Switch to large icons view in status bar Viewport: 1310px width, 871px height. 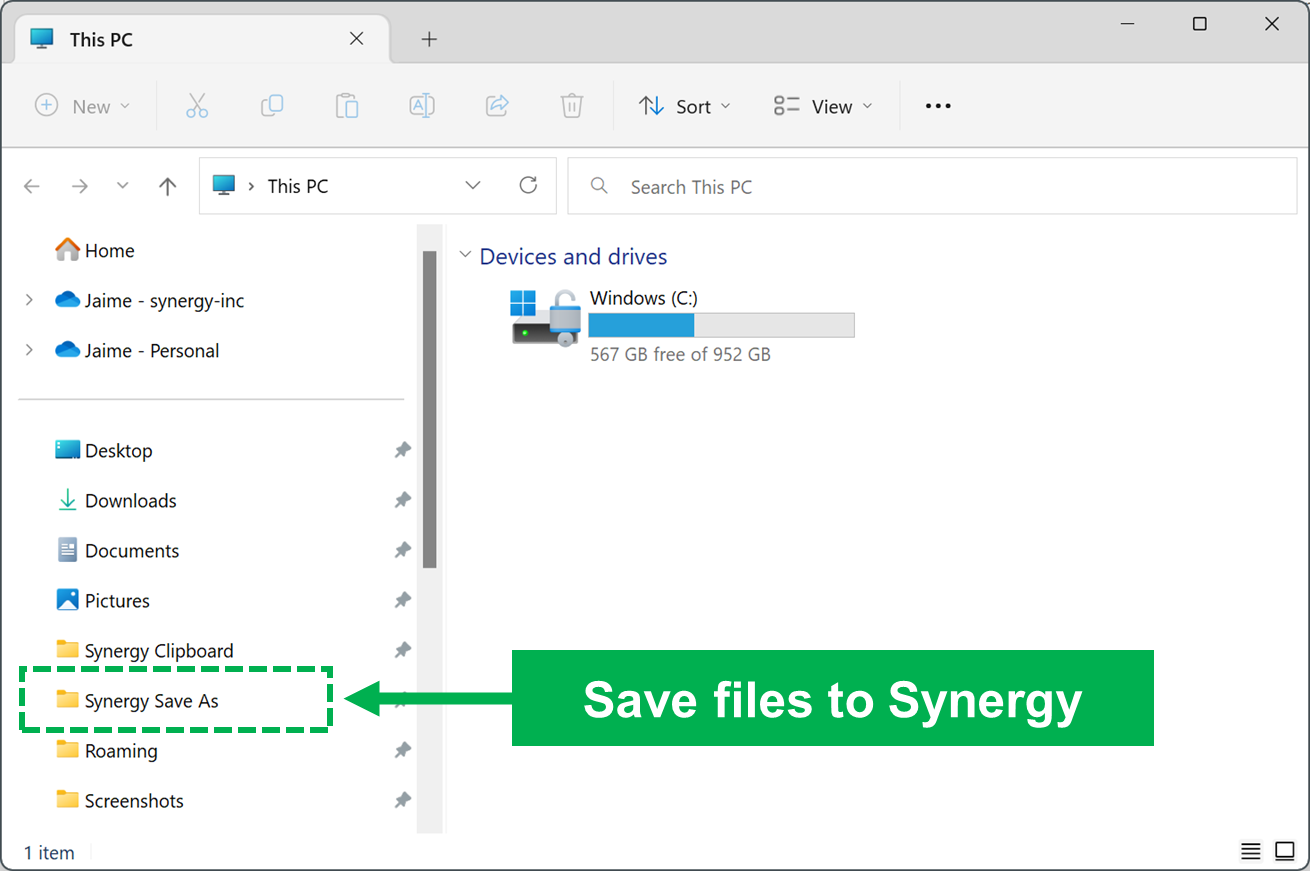point(1285,852)
